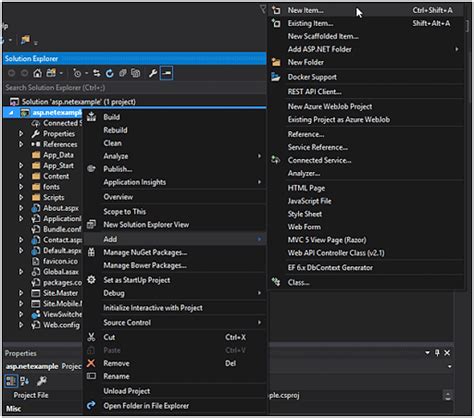Click the Open Folder in File Explorer arrow icon
The image size is (474, 418).
pyautogui.click(x=91, y=405)
